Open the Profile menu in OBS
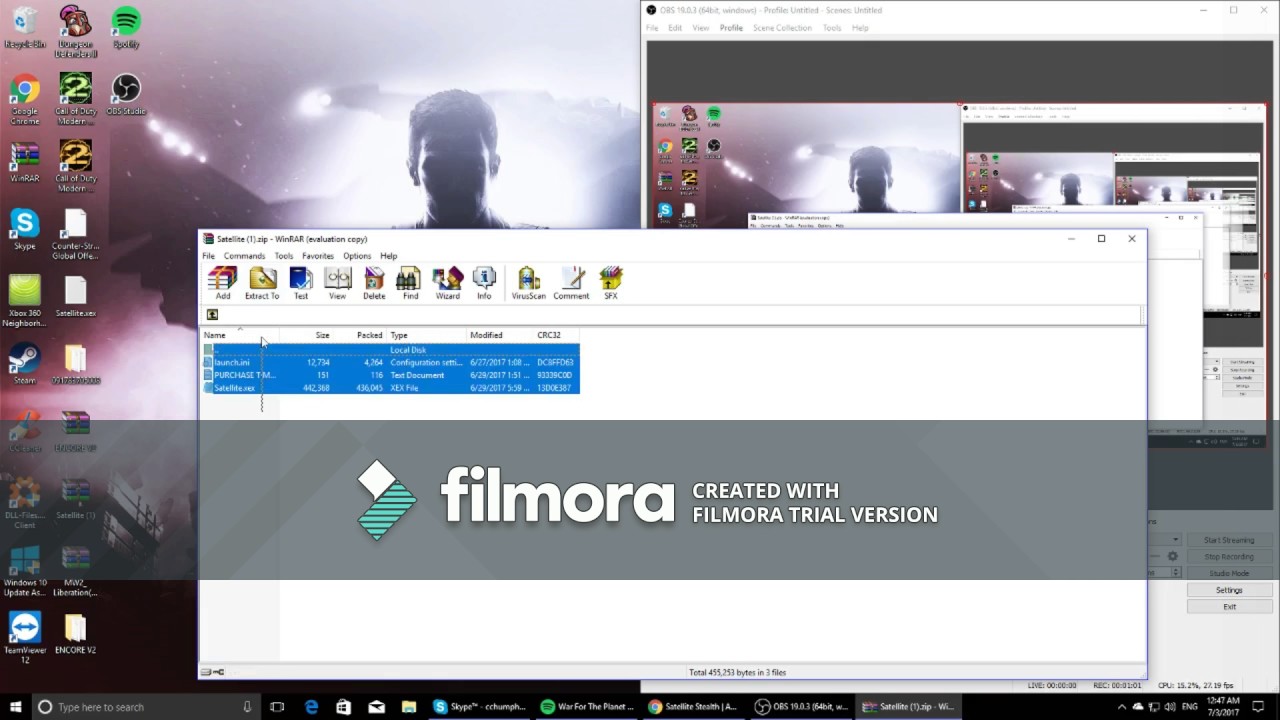Image resolution: width=1280 pixels, height=720 pixels. pyautogui.click(x=731, y=28)
